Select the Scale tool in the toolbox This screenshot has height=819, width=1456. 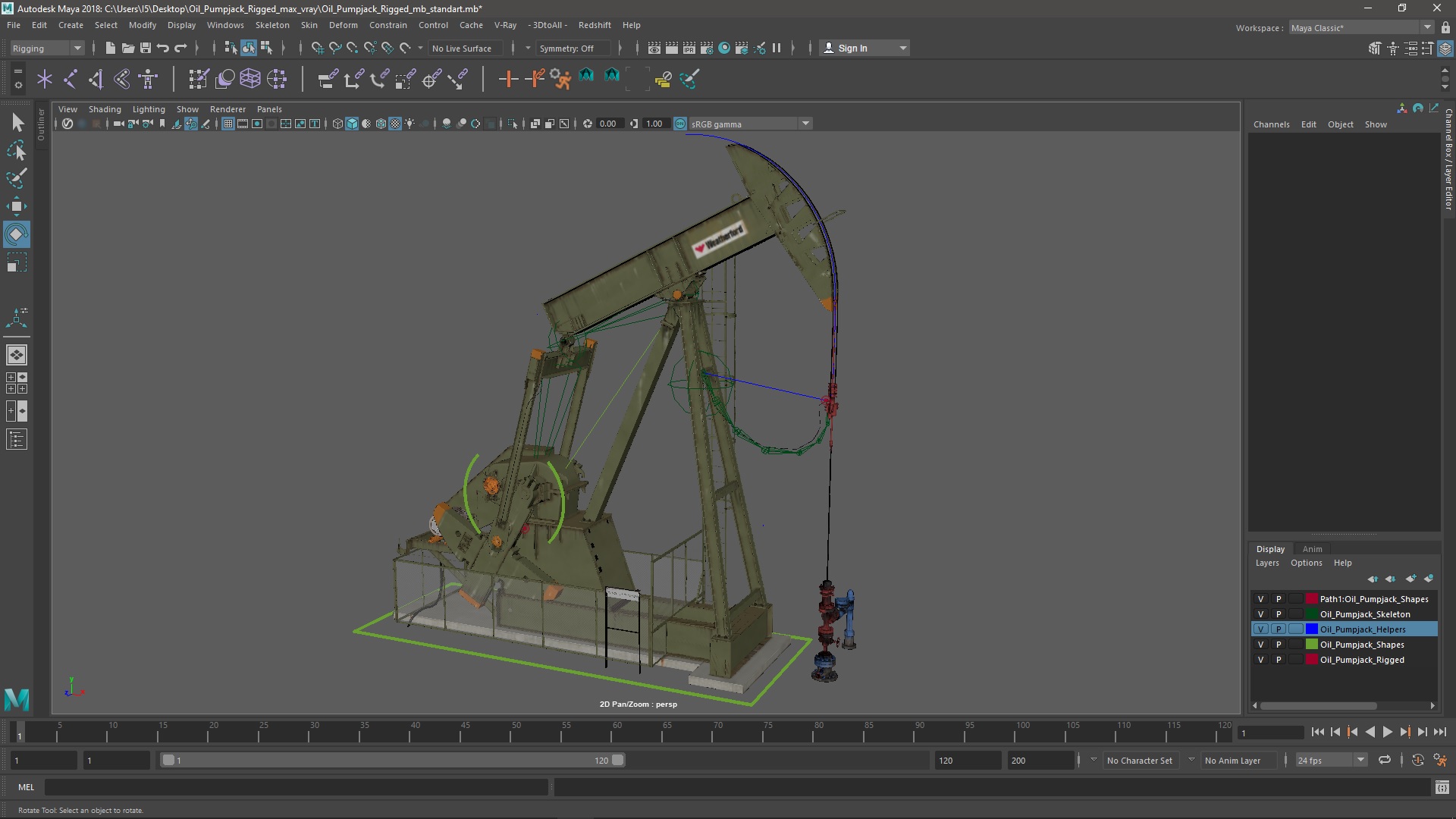[x=16, y=263]
